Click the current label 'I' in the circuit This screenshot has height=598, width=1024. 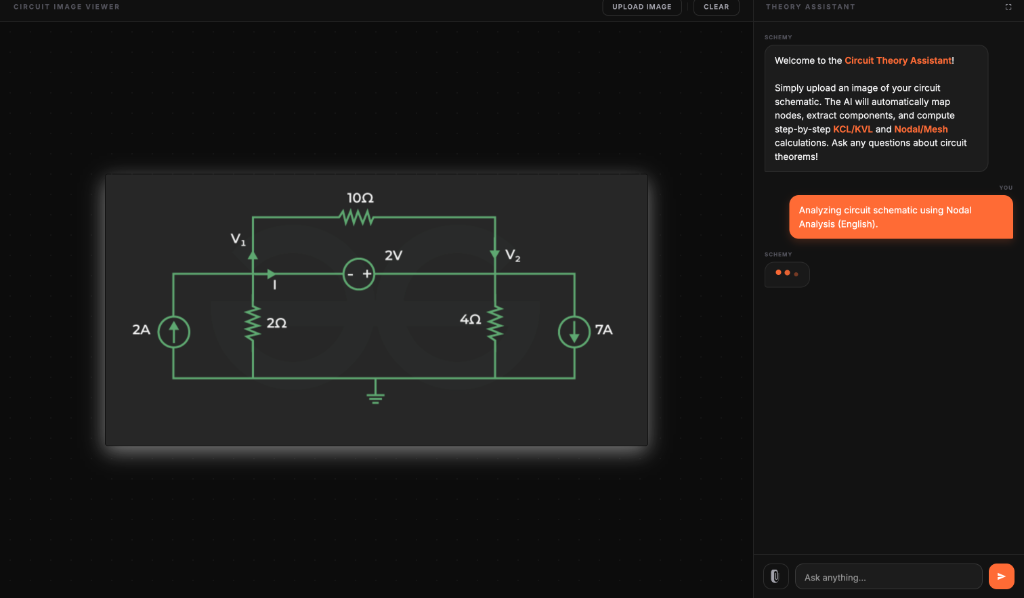point(274,285)
